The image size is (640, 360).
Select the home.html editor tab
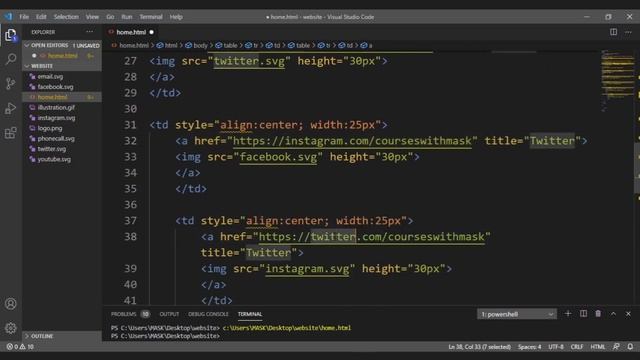[131, 32]
